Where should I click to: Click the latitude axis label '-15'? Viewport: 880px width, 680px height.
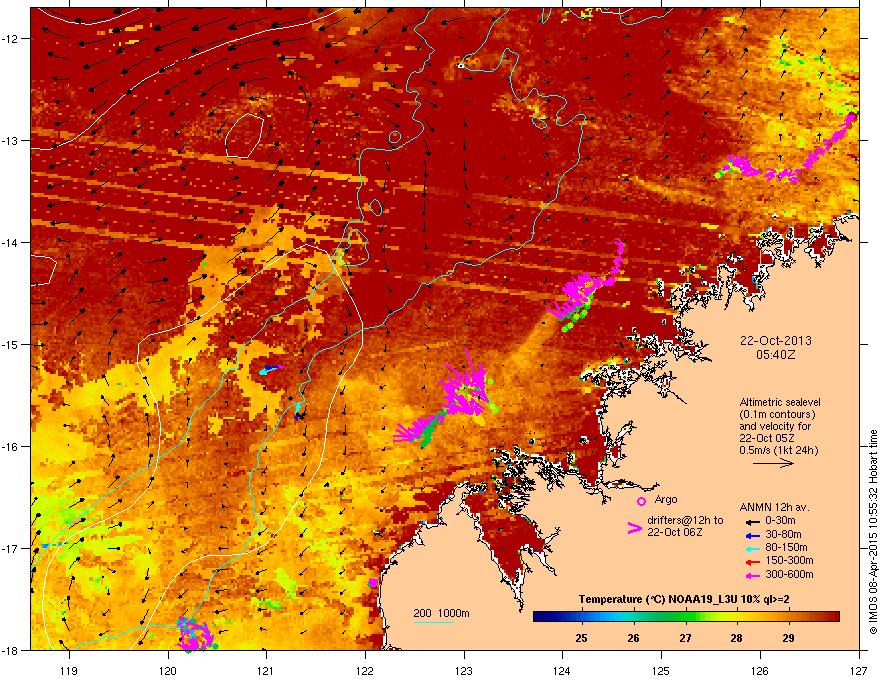click(12, 344)
